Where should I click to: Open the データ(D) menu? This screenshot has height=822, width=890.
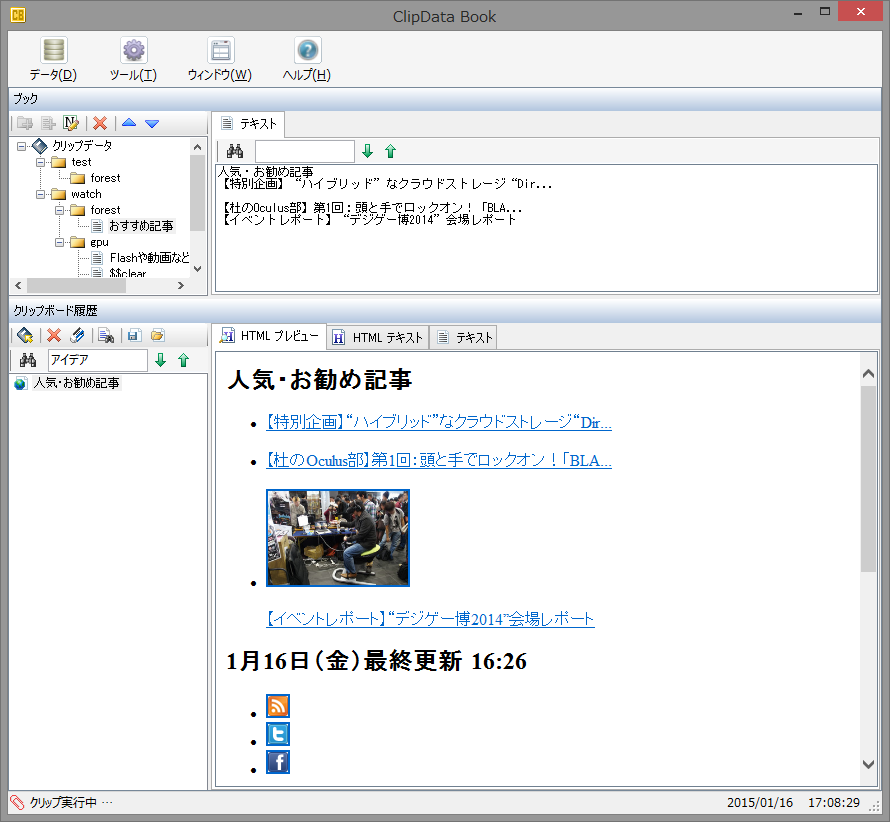53,60
